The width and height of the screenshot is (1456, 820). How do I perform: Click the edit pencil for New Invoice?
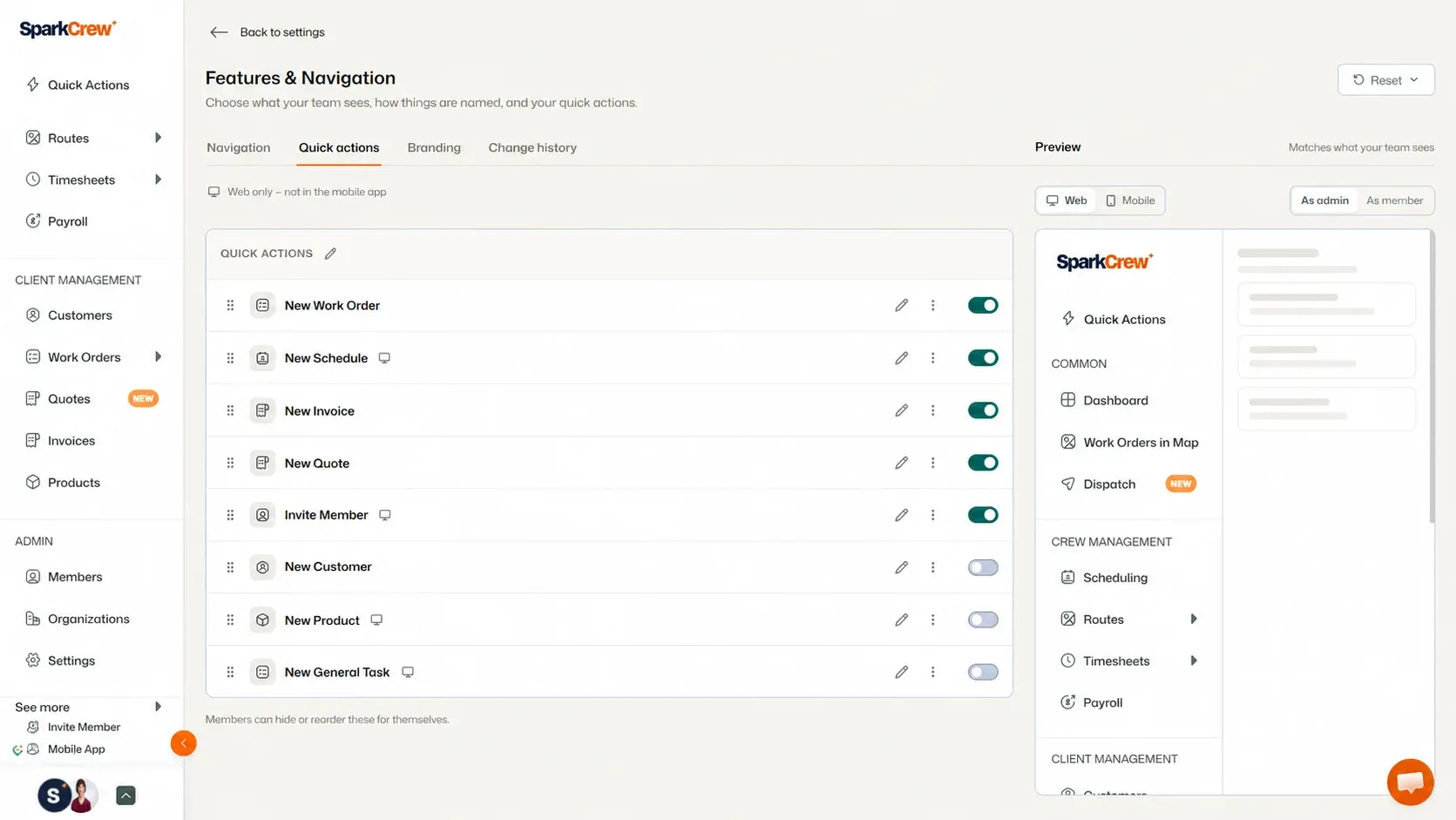(901, 410)
